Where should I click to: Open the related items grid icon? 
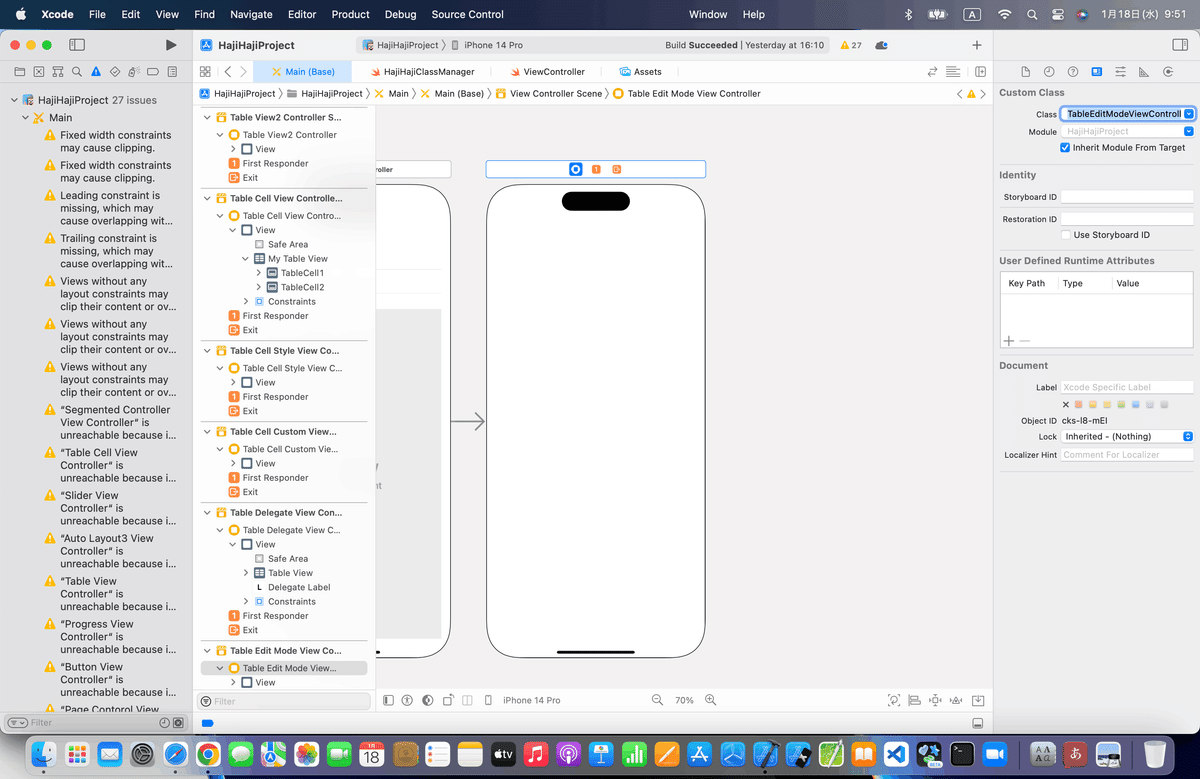(205, 72)
